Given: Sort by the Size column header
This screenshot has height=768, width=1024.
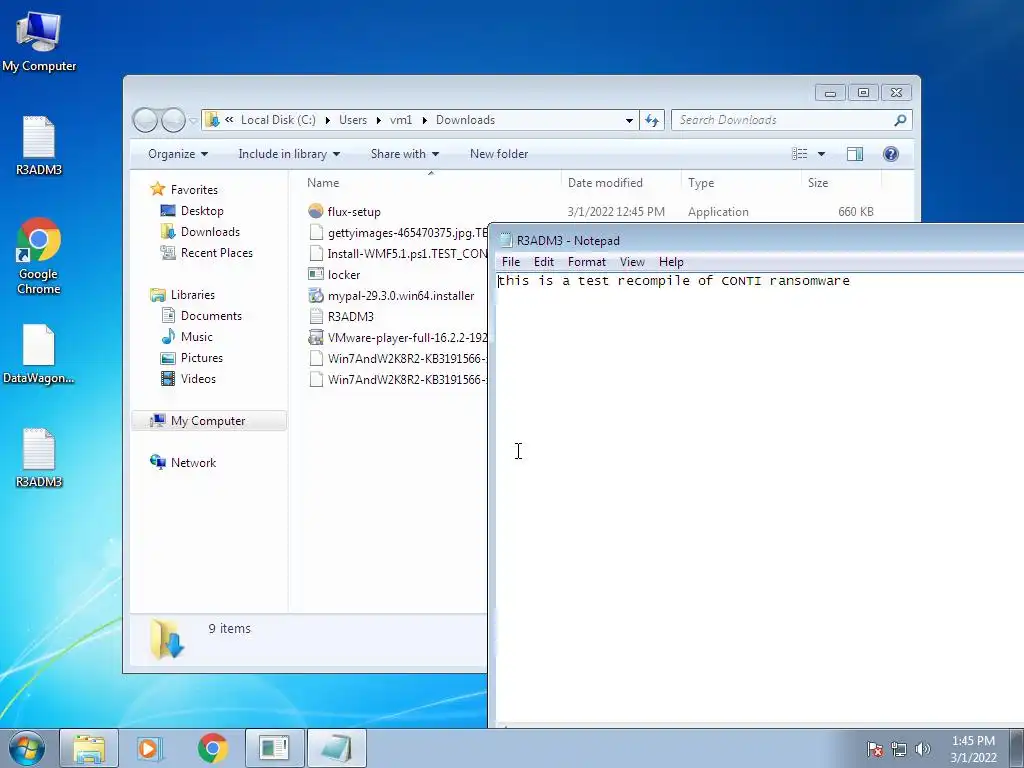Looking at the screenshot, I should click(x=841, y=183).
